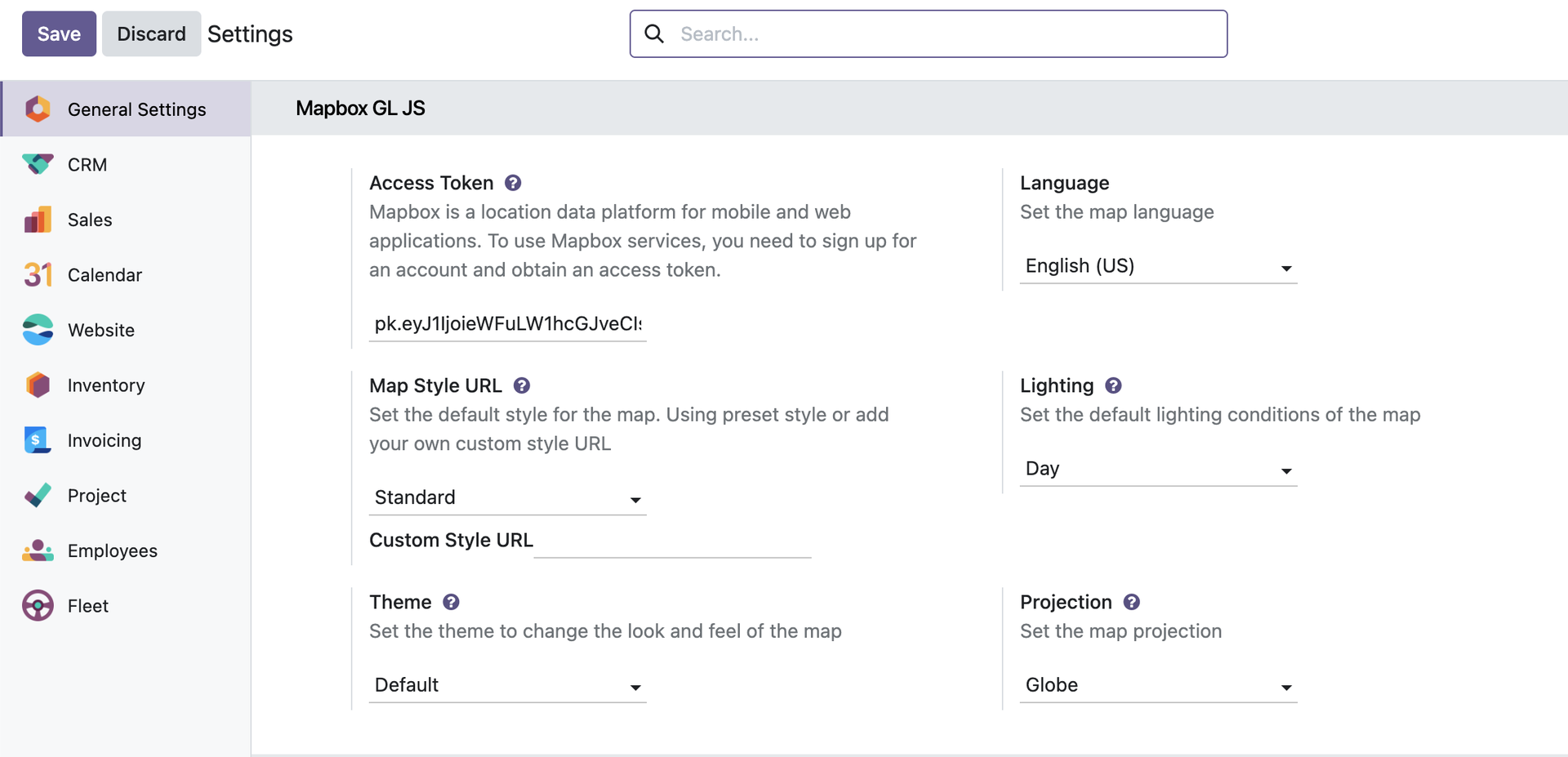Click the CRM handshake icon
The image size is (1568, 757).
pyautogui.click(x=38, y=164)
